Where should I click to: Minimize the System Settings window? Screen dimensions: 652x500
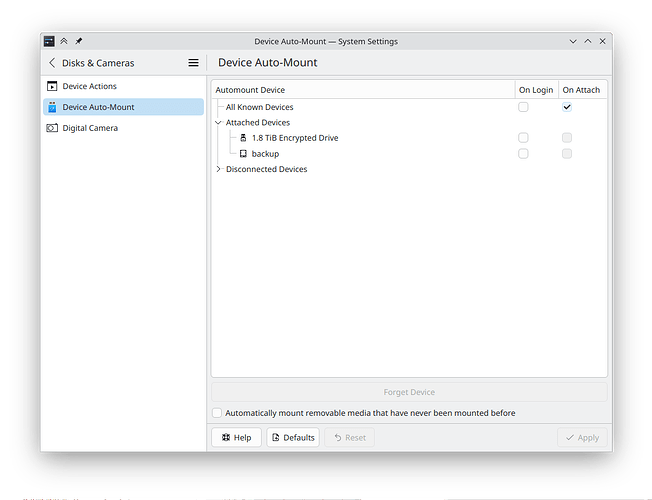pos(573,41)
